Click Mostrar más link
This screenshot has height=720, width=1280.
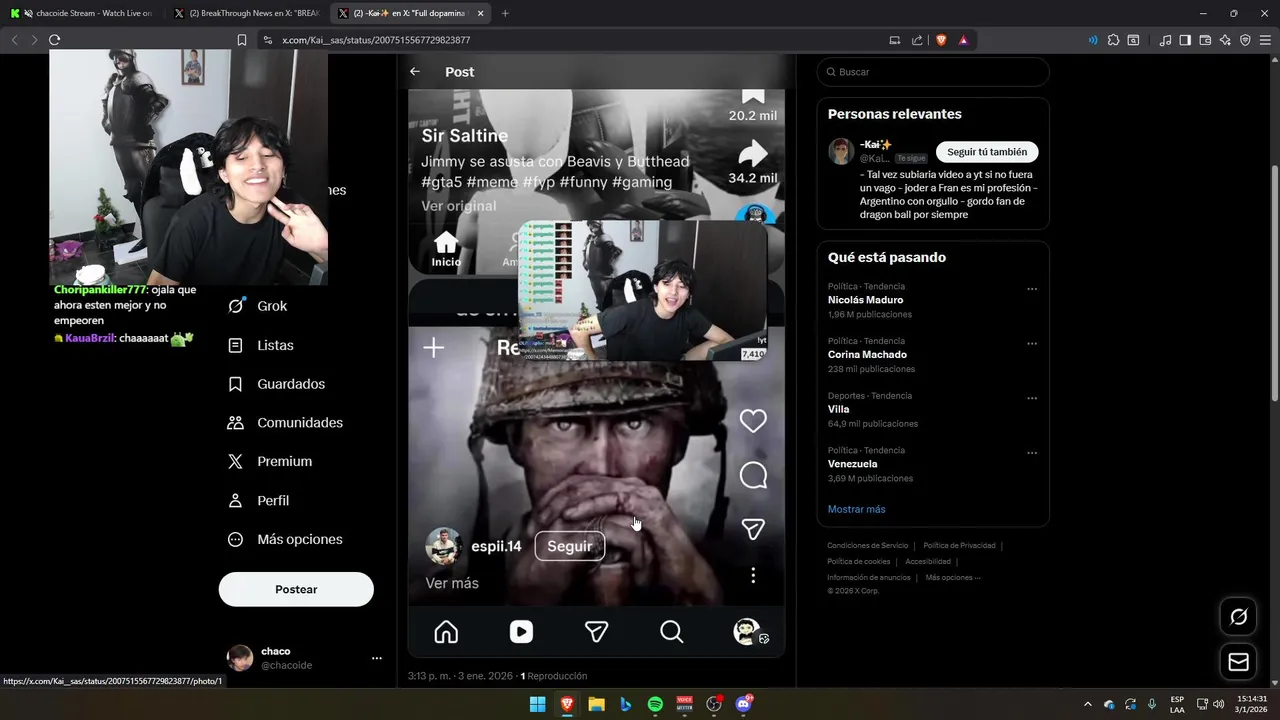pyautogui.click(x=856, y=509)
